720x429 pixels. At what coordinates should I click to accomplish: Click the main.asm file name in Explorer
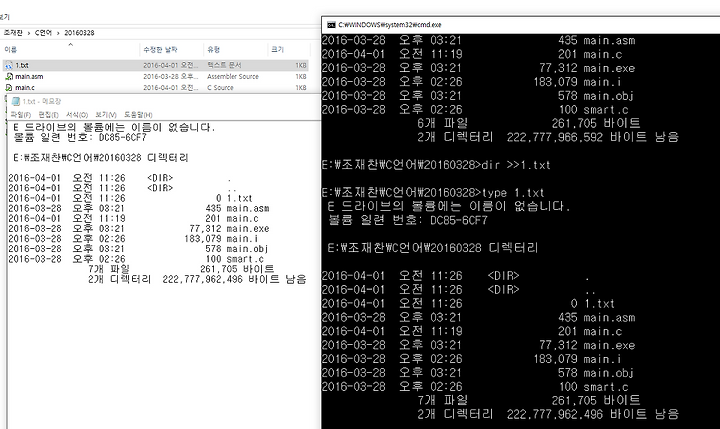[29, 77]
